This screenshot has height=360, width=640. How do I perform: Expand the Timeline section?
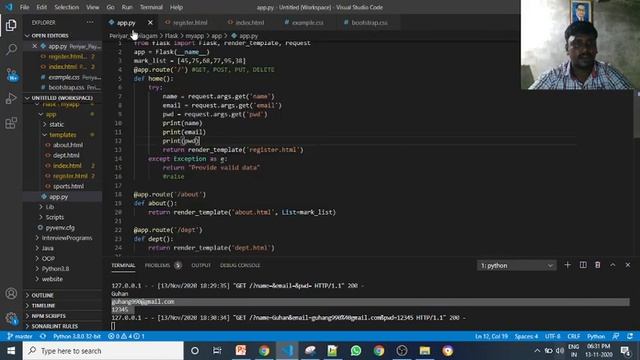[x=43, y=305]
